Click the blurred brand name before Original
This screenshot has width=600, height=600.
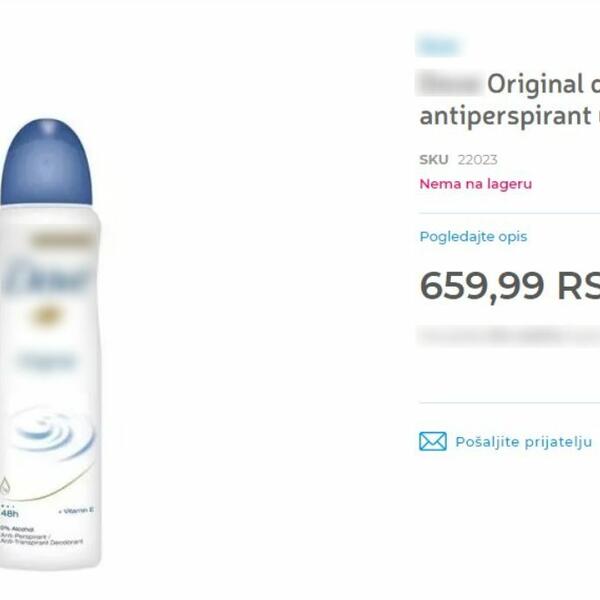pyautogui.click(x=450, y=83)
